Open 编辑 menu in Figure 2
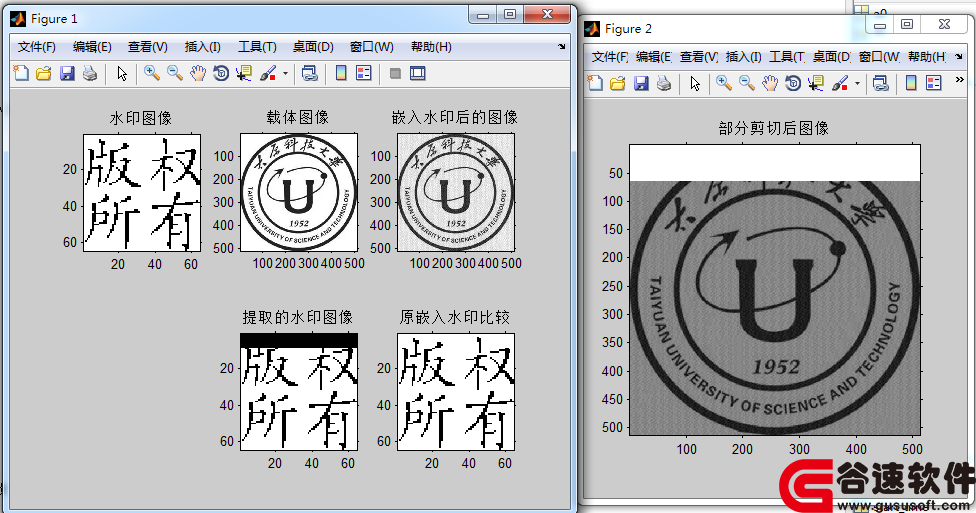Viewport: 976px width, 513px height. (x=654, y=57)
